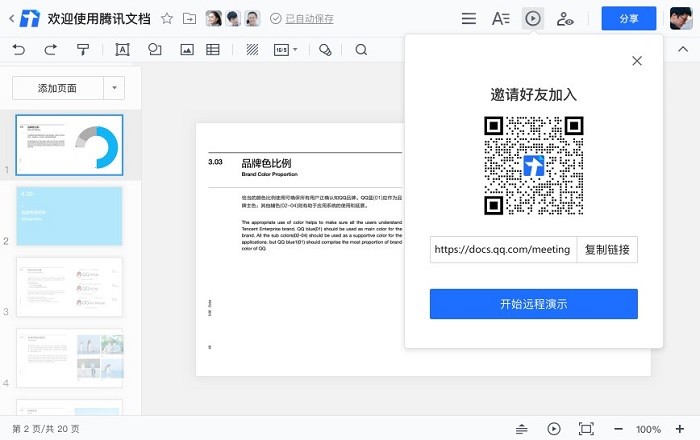Close the invite friends popup
Viewport: 700px width, 440px height.
coord(637,61)
